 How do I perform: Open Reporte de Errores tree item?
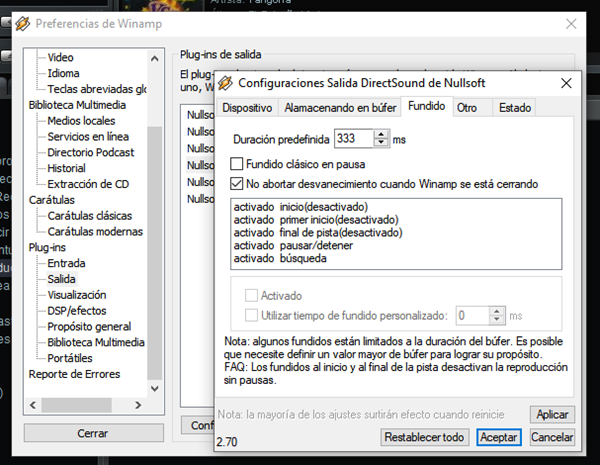tap(74, 374)
